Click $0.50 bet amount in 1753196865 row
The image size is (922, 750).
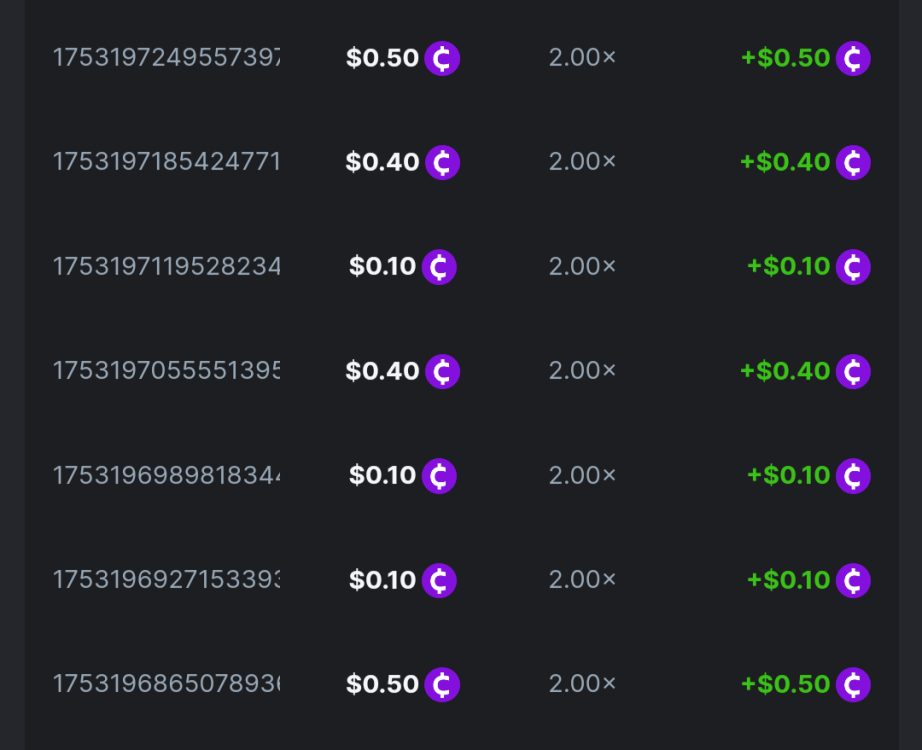click(382, 684)
